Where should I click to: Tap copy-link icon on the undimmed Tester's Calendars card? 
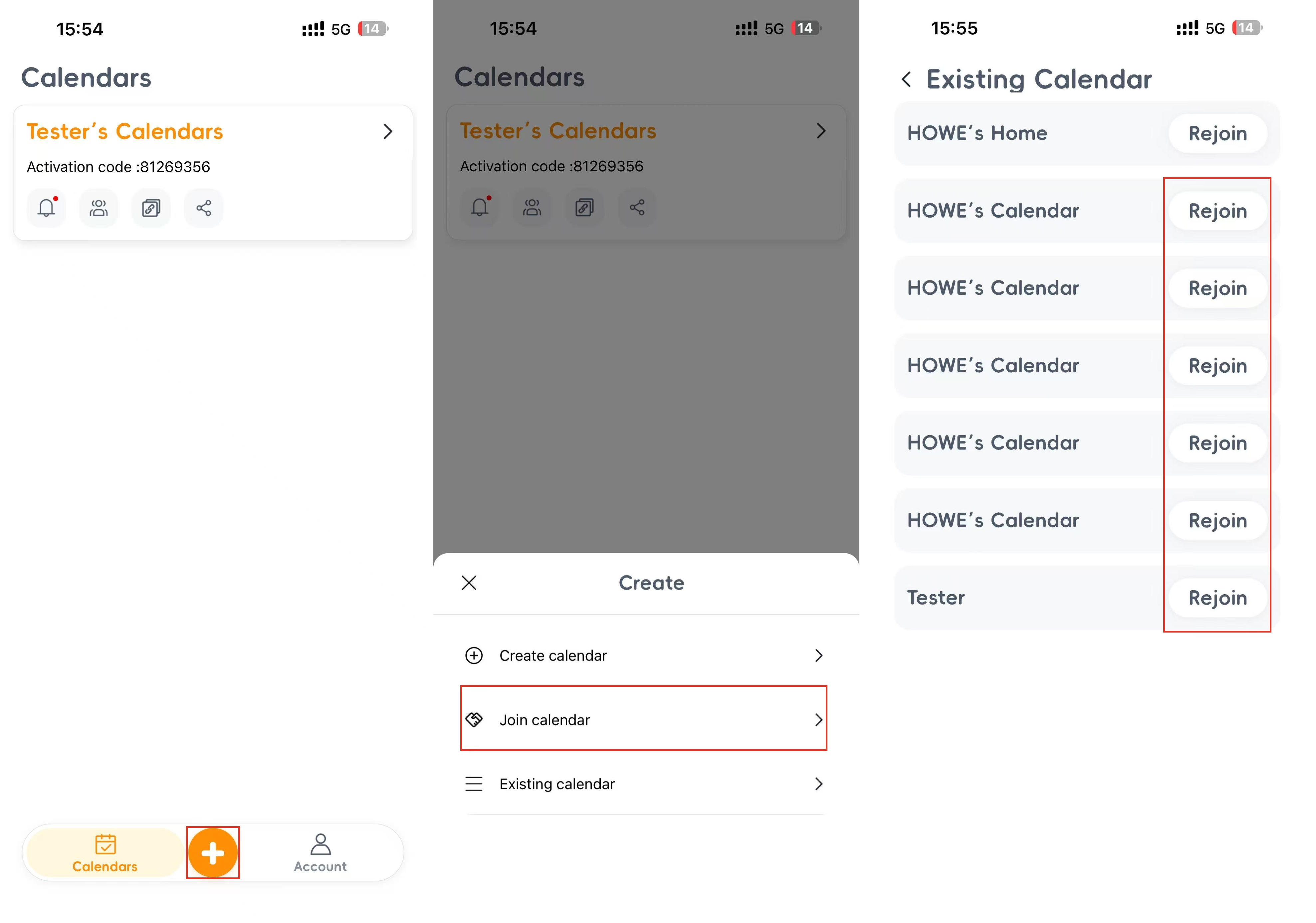pos(151,208)
